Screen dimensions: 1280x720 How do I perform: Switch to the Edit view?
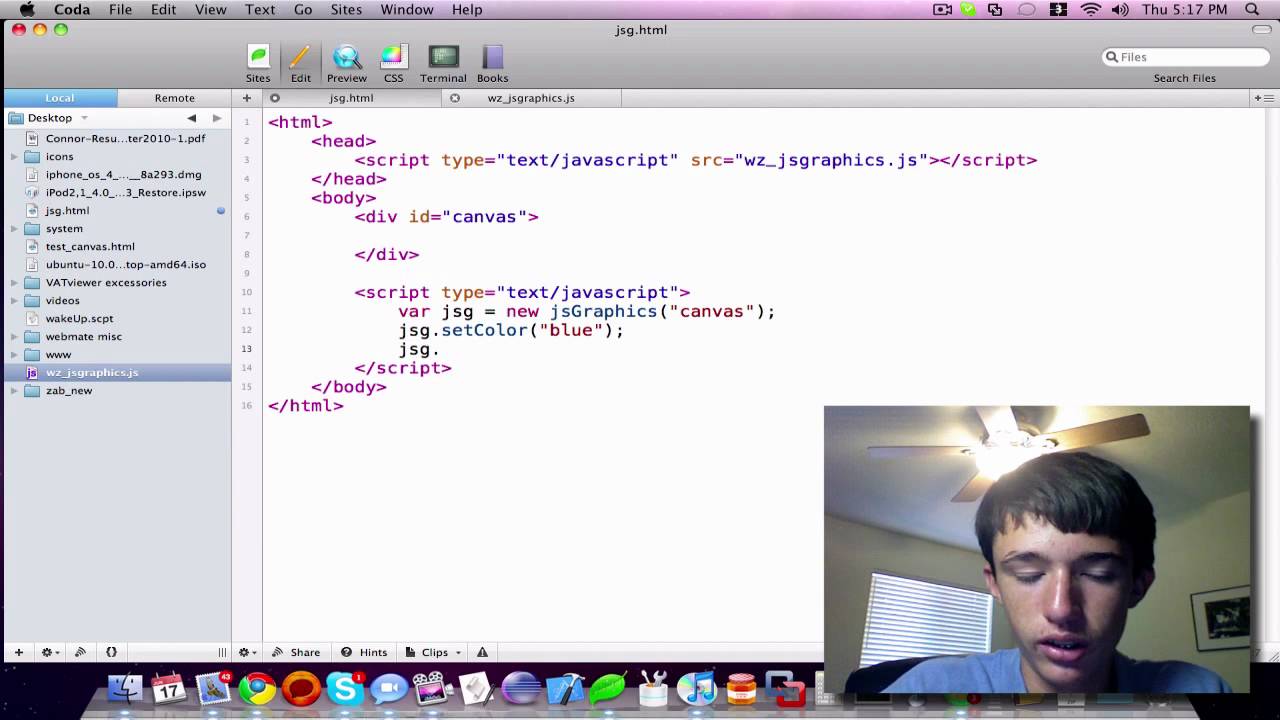click(300, 64)
